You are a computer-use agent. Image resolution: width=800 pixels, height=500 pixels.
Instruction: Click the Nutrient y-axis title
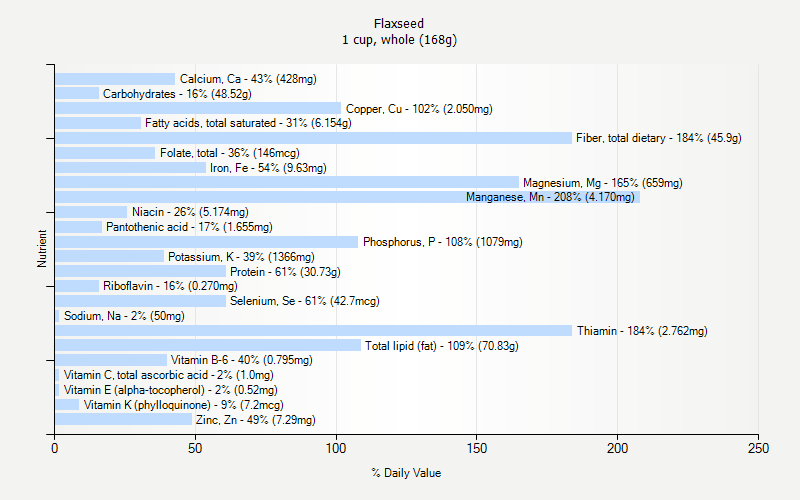(x=42, y=249)
